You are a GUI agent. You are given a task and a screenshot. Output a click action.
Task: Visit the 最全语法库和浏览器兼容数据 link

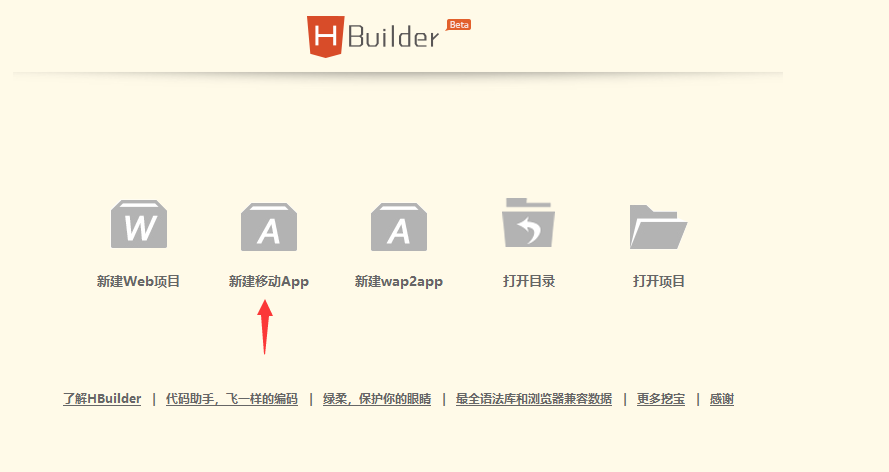coord(533,399)
